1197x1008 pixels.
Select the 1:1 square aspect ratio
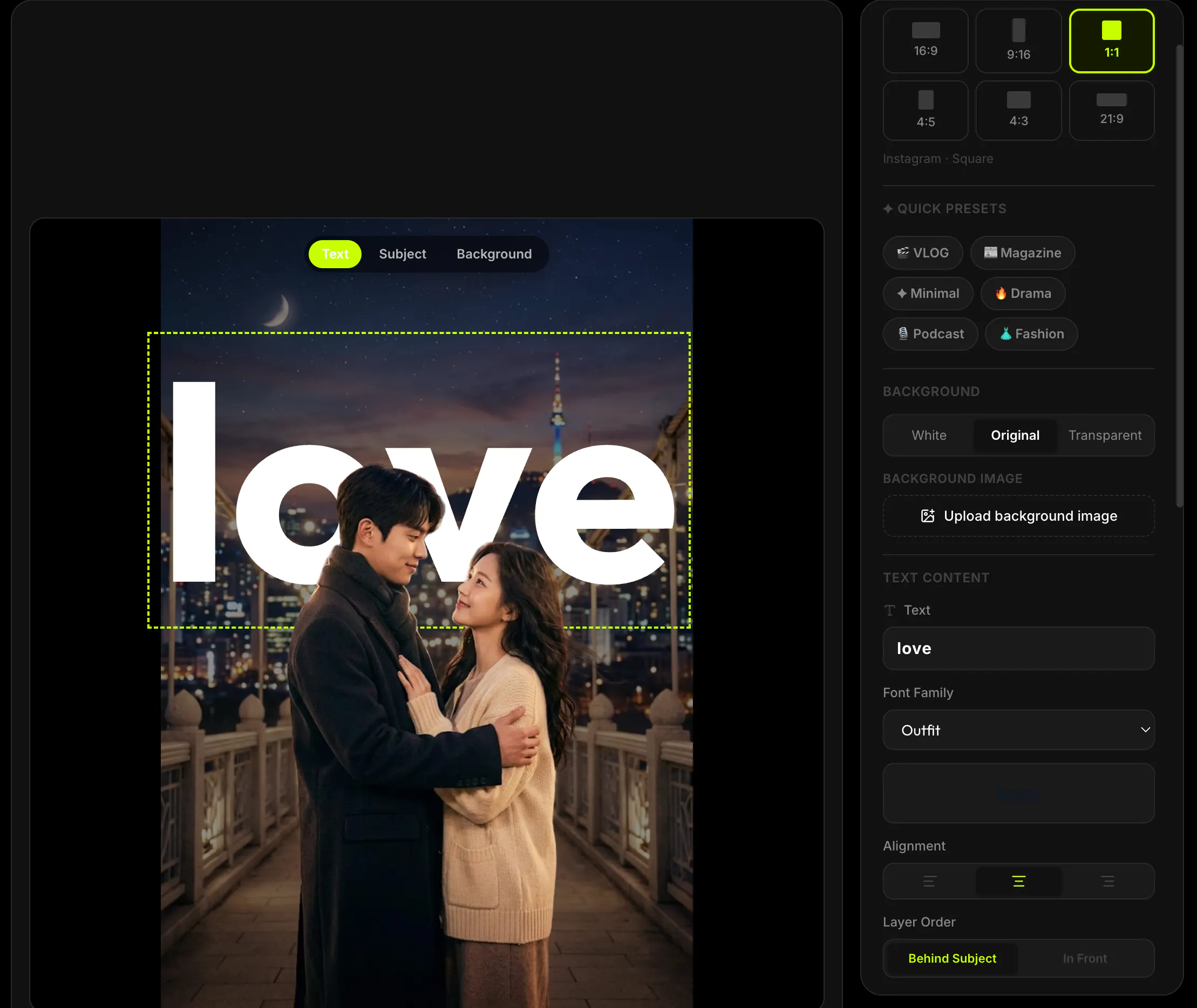click(1111, 40)
